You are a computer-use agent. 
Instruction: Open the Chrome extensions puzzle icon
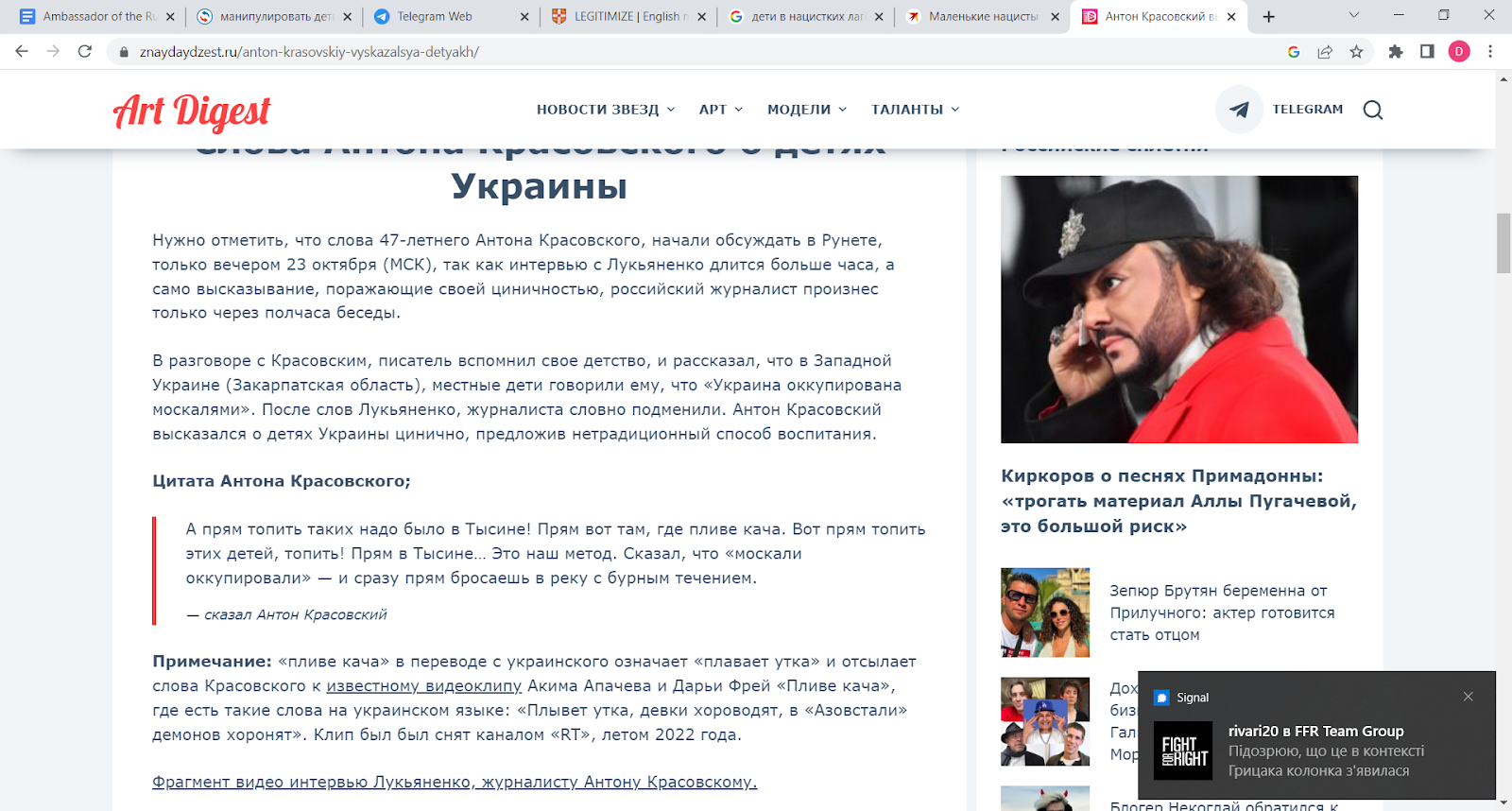1396,52
